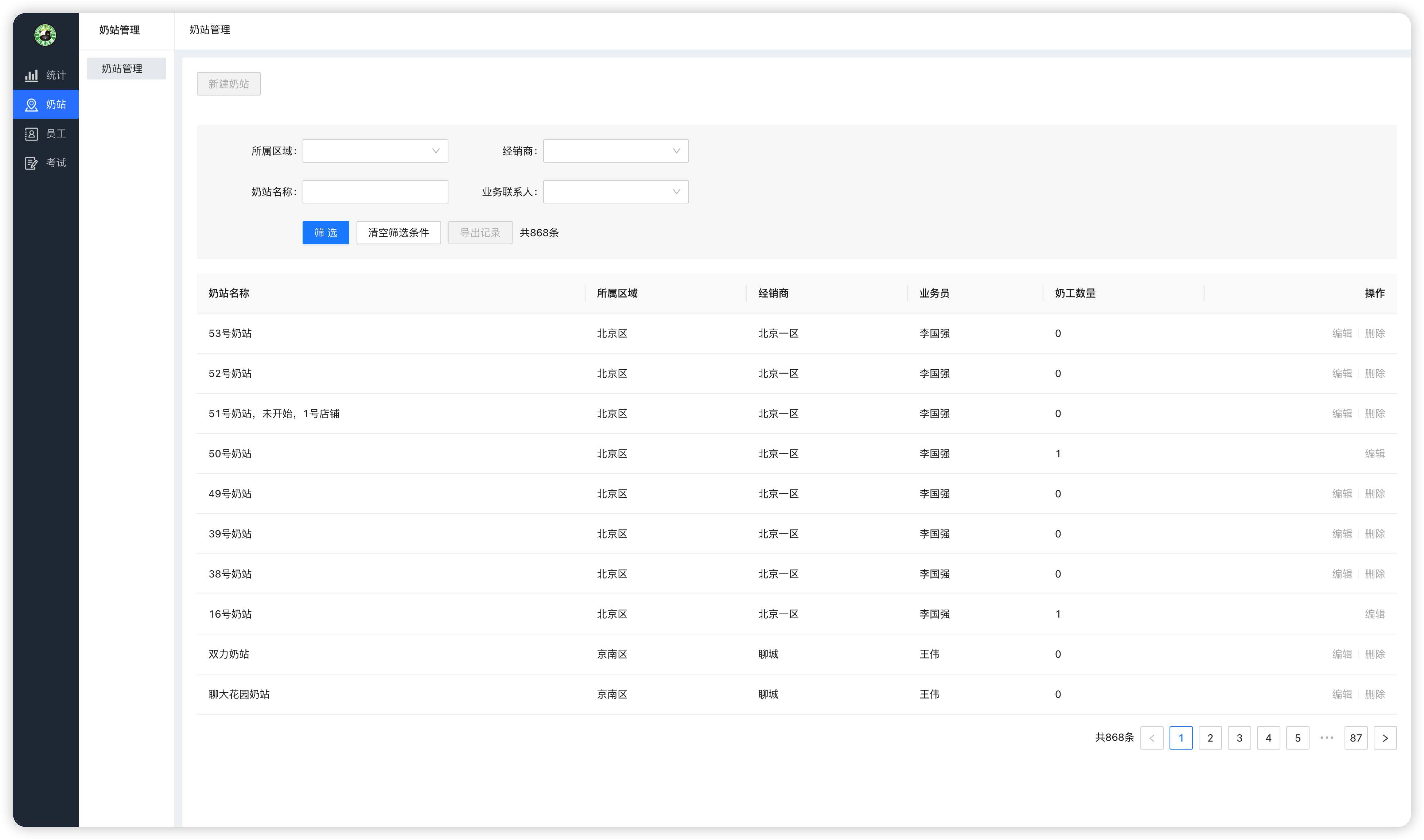Open the 考试 menu item
This screenshot has width=1424, height=840.
coord(46,163)
